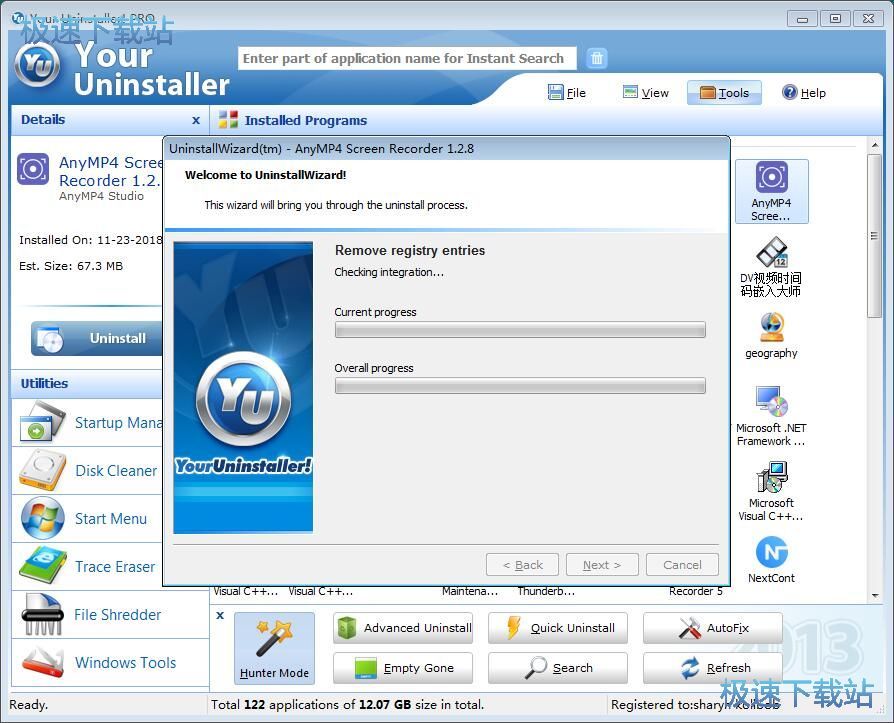This screenshot has width=894, height=723.
Task: Click the Uninstall button in Details
Action: click(97, 338)
